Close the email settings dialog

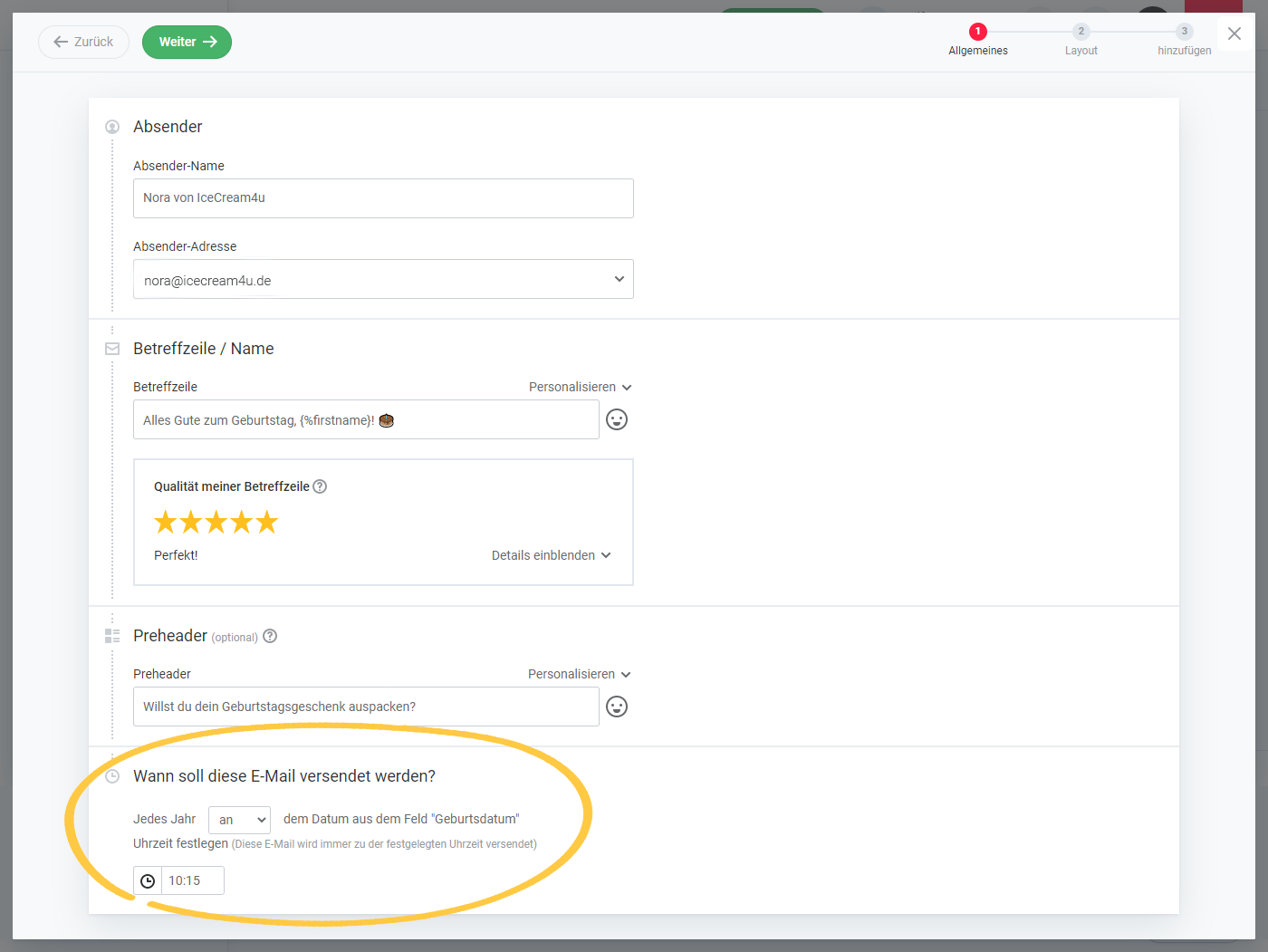[1234, 34]
